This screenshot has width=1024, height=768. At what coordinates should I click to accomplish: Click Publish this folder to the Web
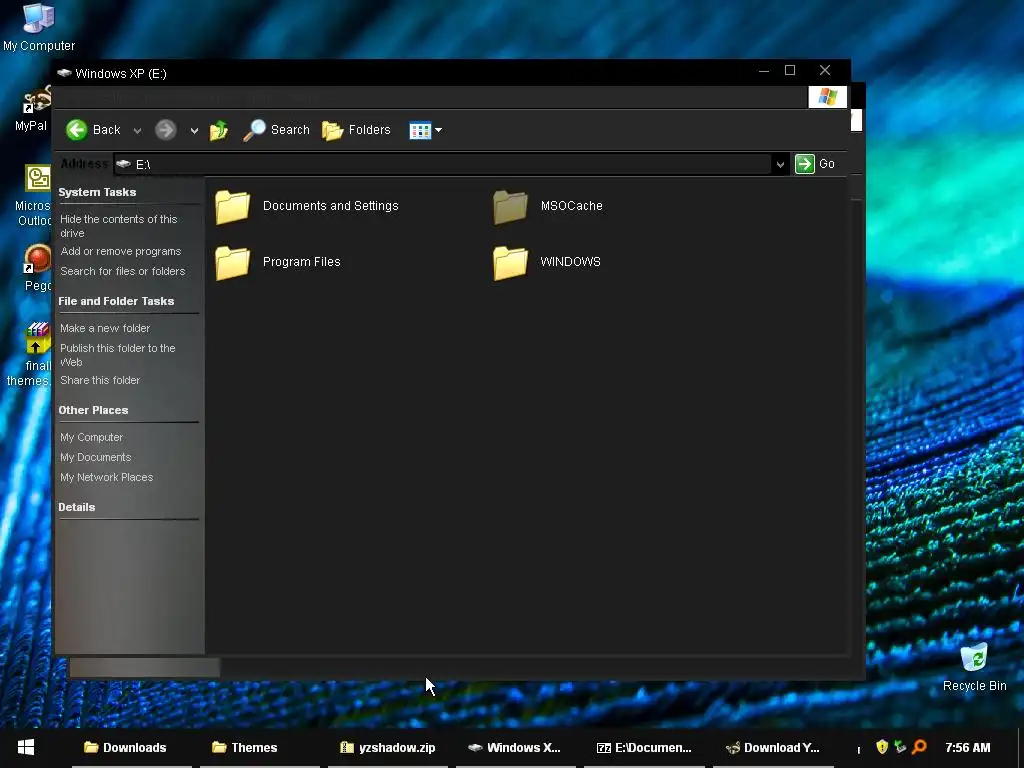[118, 355]
